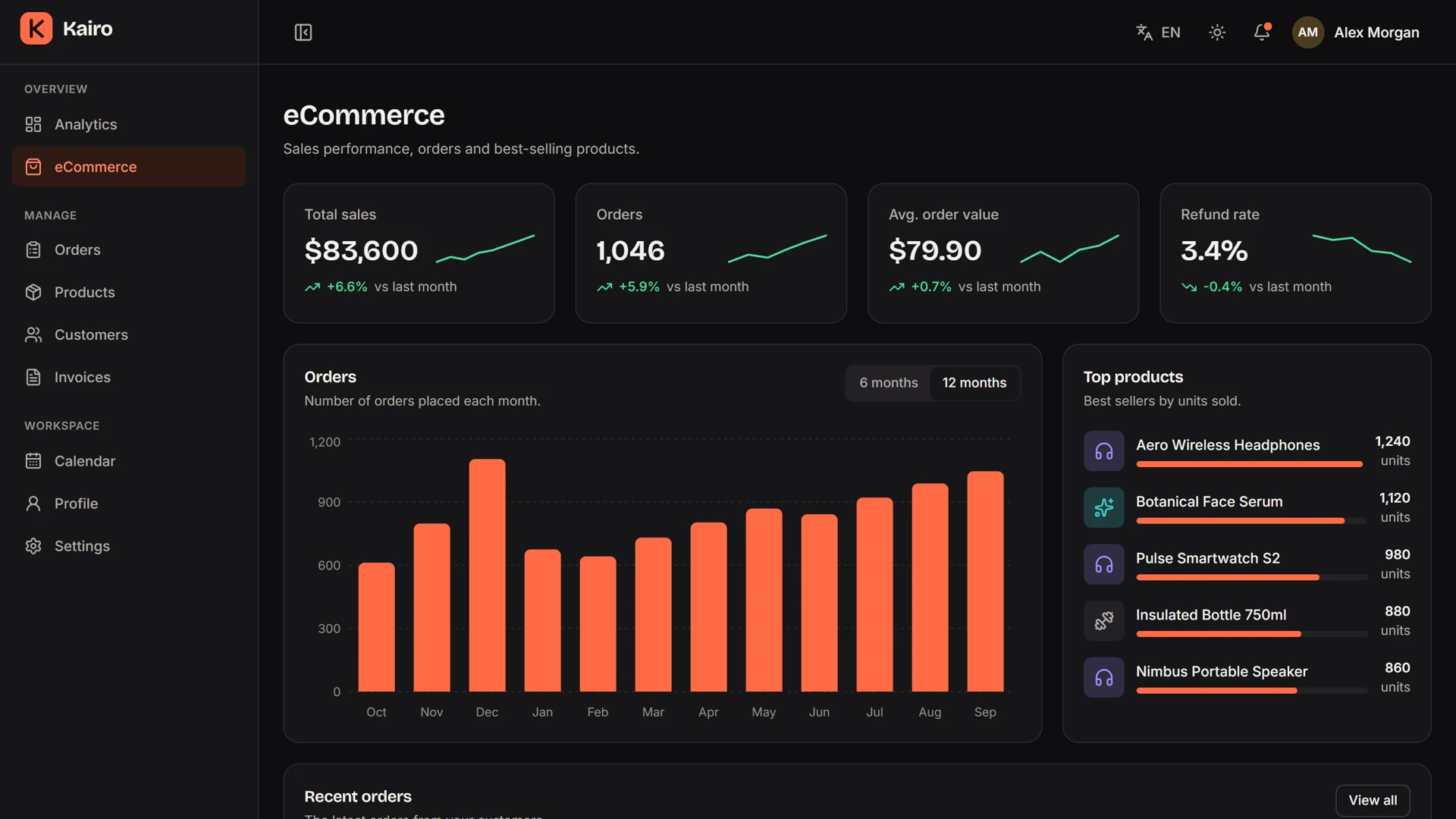This screenshot has width=1456, height=819.
Task: Click the Recent orders heading
Action: coord(358,796)
